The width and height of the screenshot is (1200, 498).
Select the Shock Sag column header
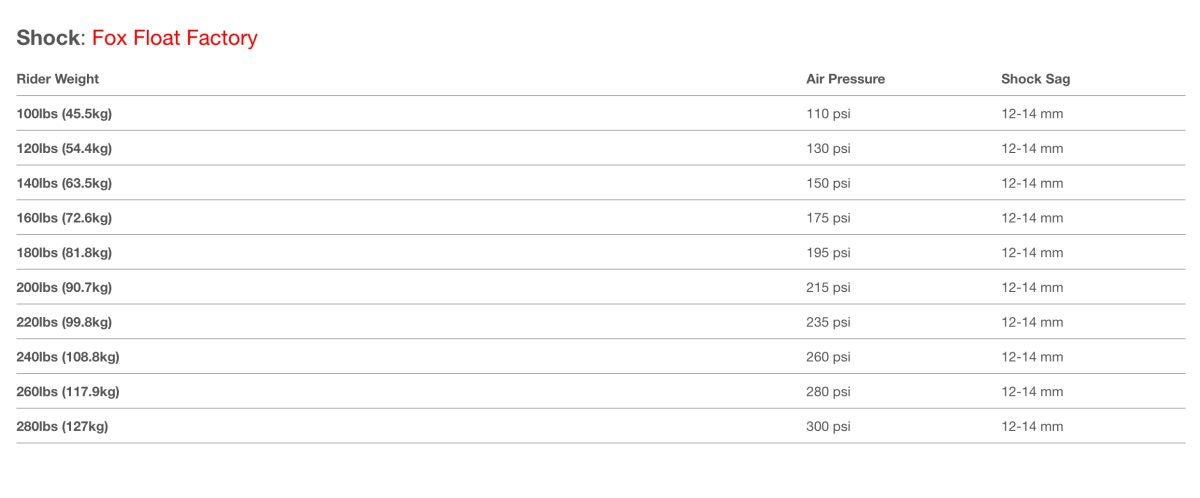point(1035,79)
